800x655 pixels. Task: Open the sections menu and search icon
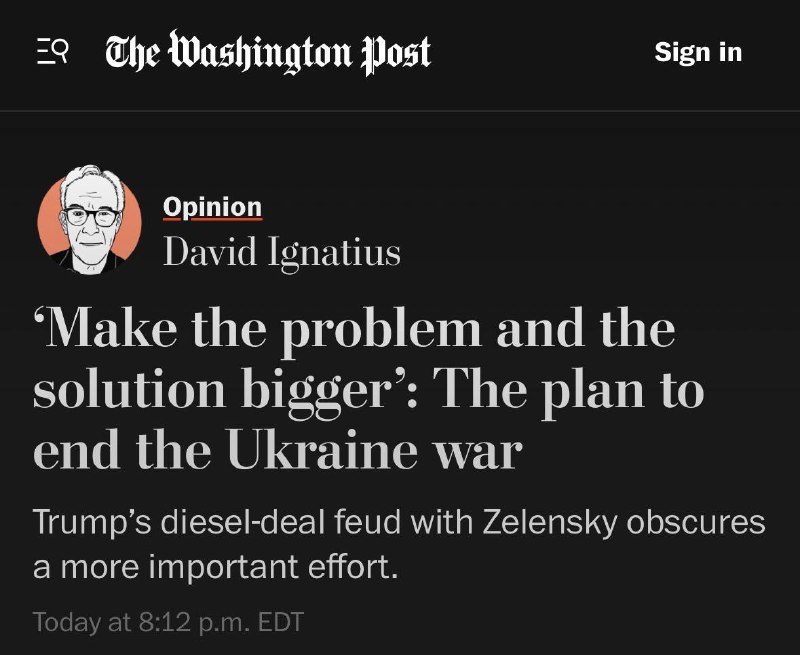click(53, 52)
